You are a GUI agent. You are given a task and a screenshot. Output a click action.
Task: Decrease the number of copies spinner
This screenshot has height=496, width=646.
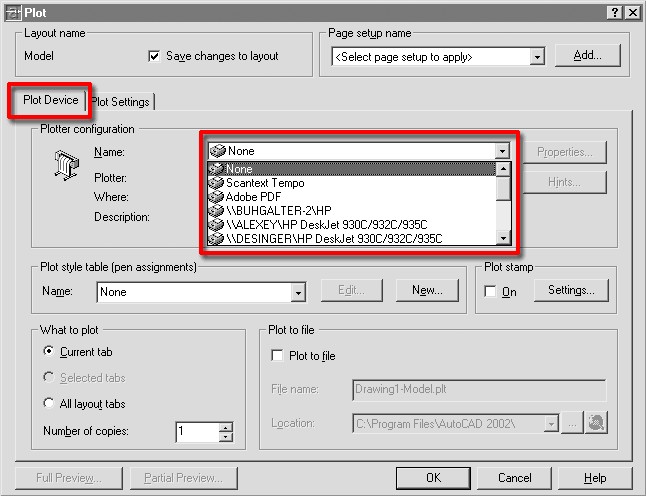click(226, 437)
